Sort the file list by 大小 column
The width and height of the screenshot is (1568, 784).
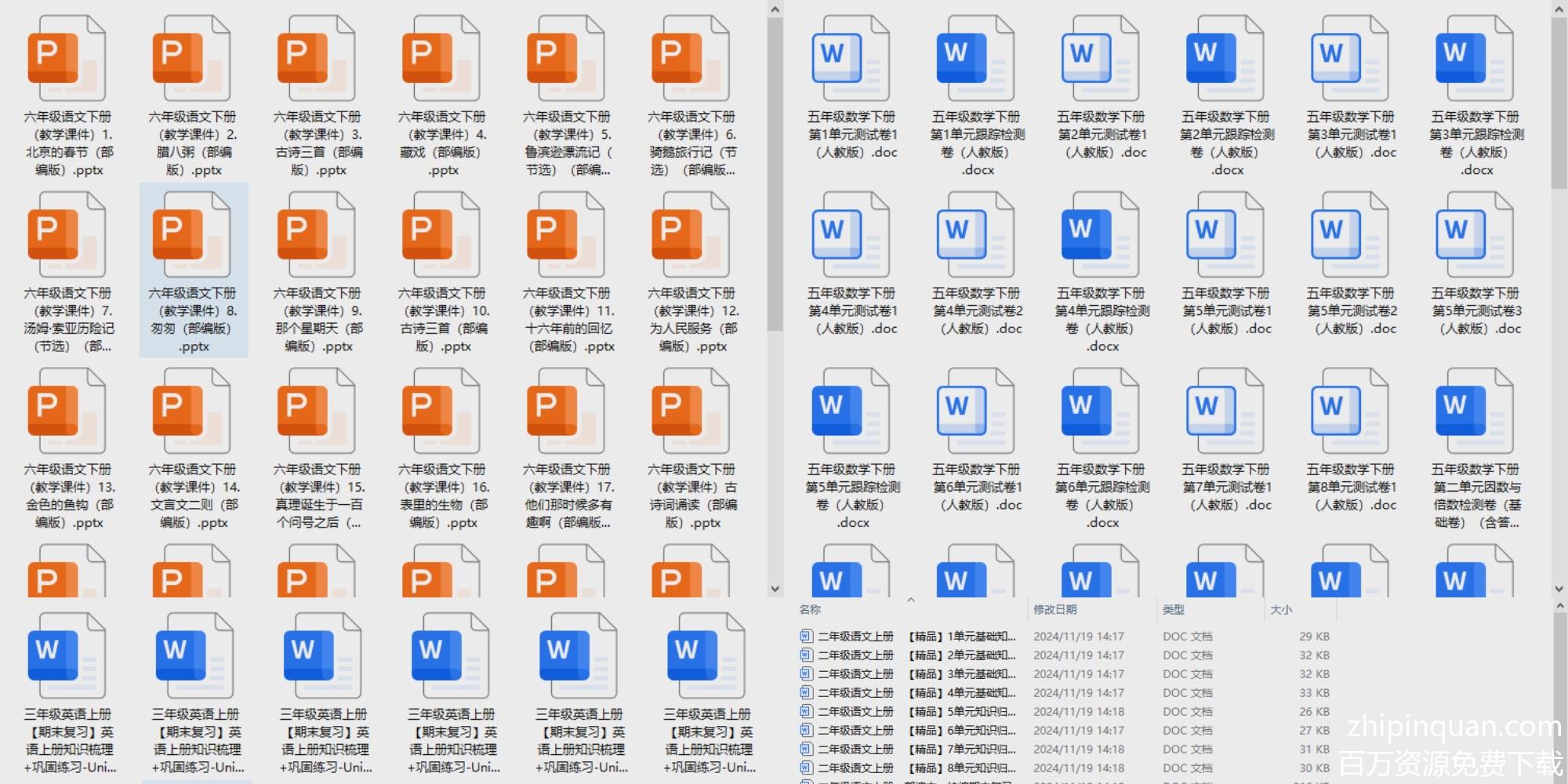click(x=1281, y=609)
